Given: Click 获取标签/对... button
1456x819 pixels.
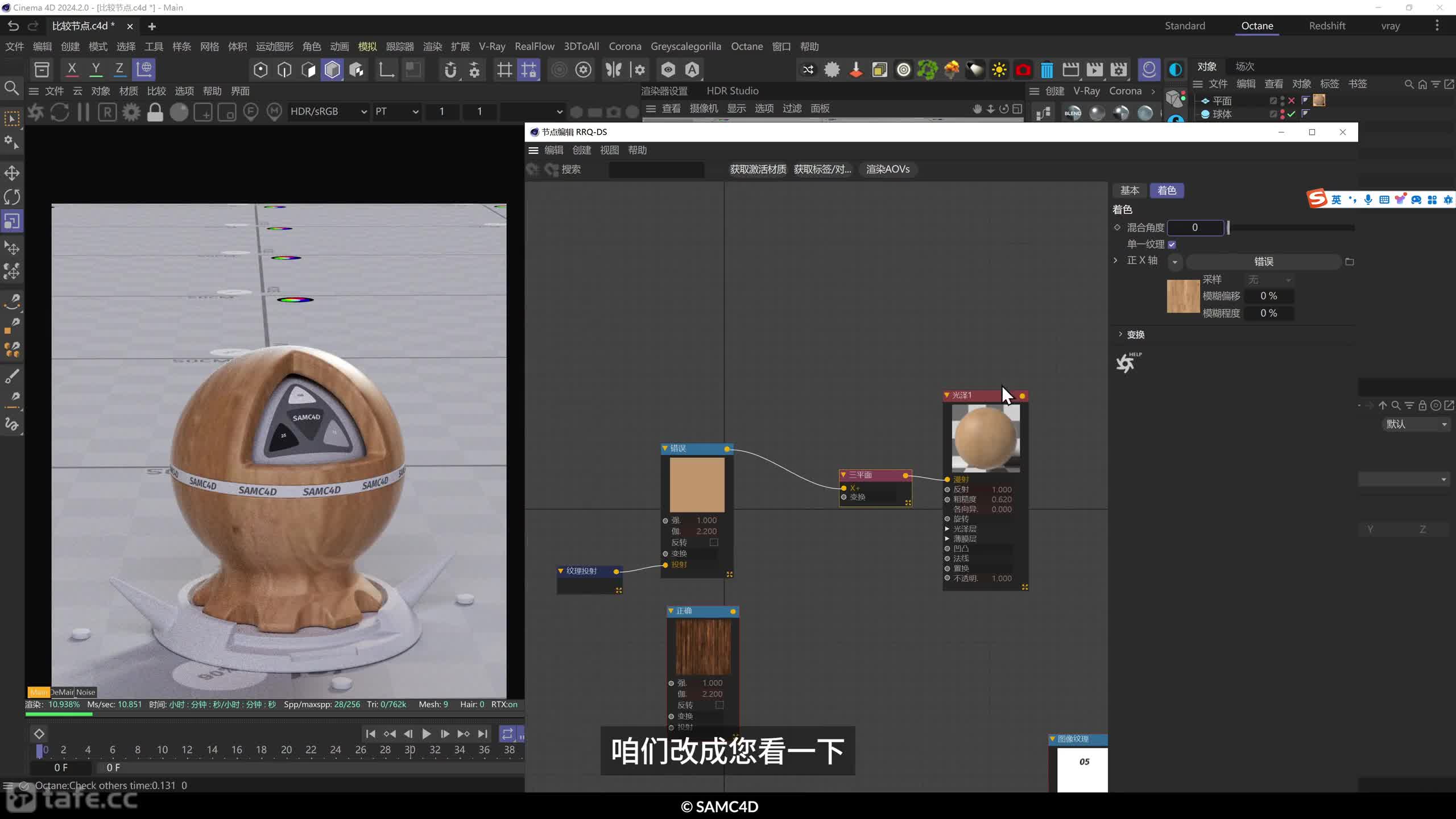Looking at the screenshot, I should click(x=822, y=169).
